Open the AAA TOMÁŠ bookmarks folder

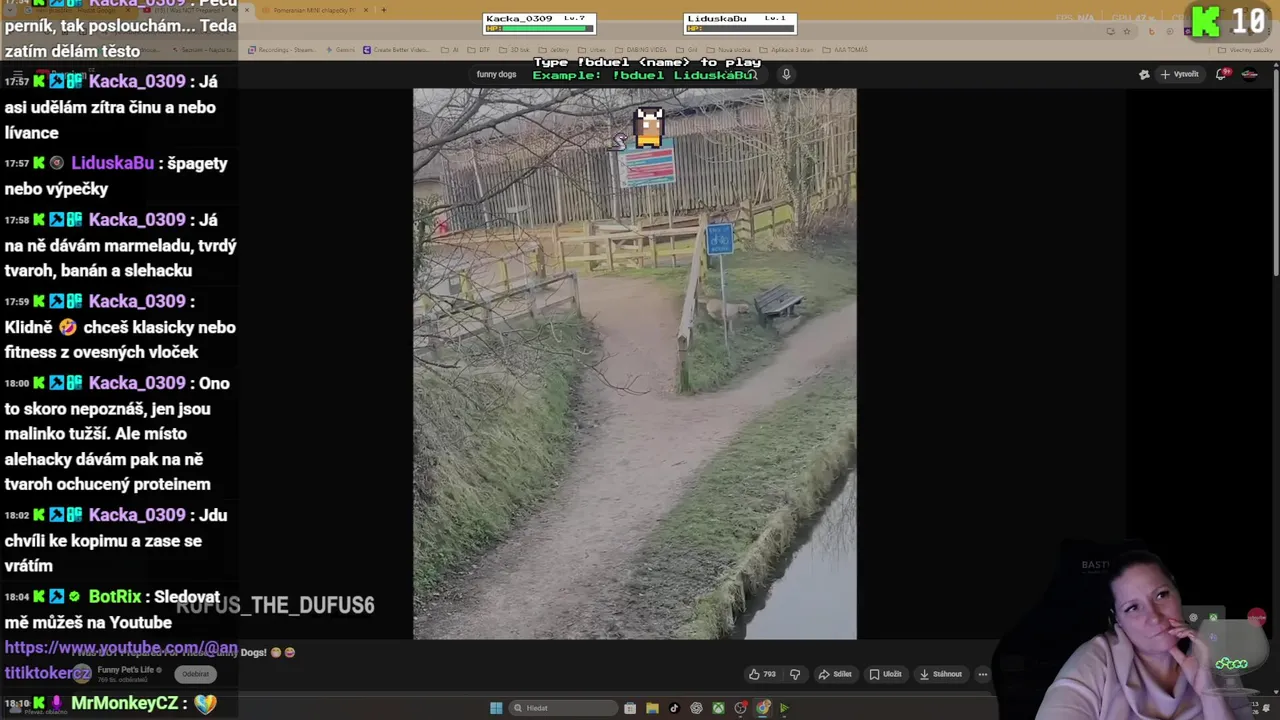(x=845, y=50)
